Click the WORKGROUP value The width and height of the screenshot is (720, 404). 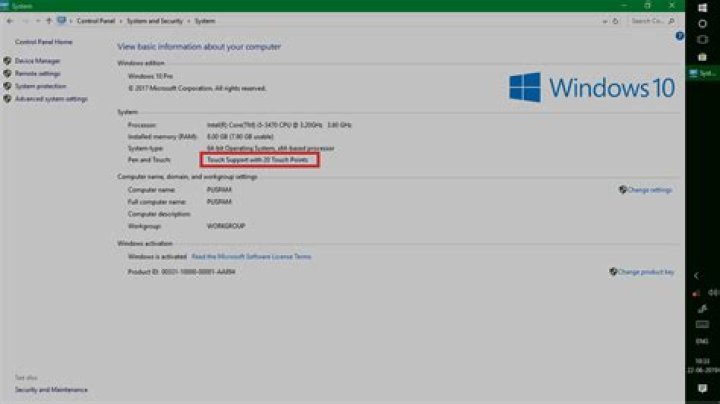tap(225, 226)
